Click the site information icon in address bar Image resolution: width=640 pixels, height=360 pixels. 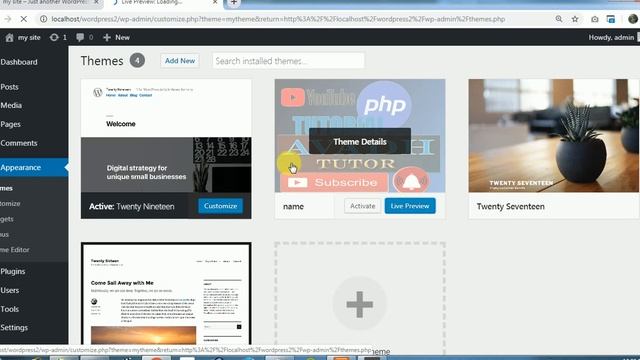tap(43, 19)
